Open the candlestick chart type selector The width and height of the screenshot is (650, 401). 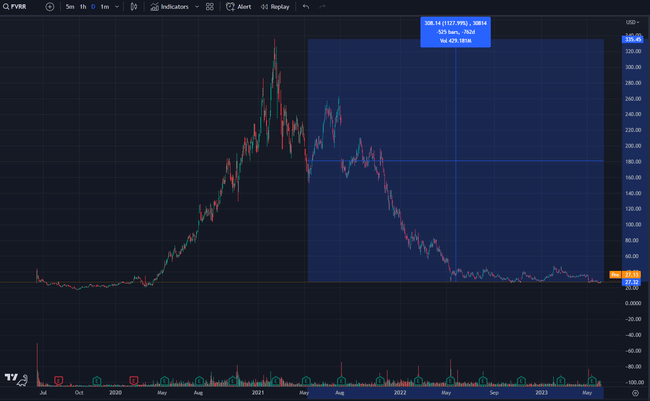(134, 6)
